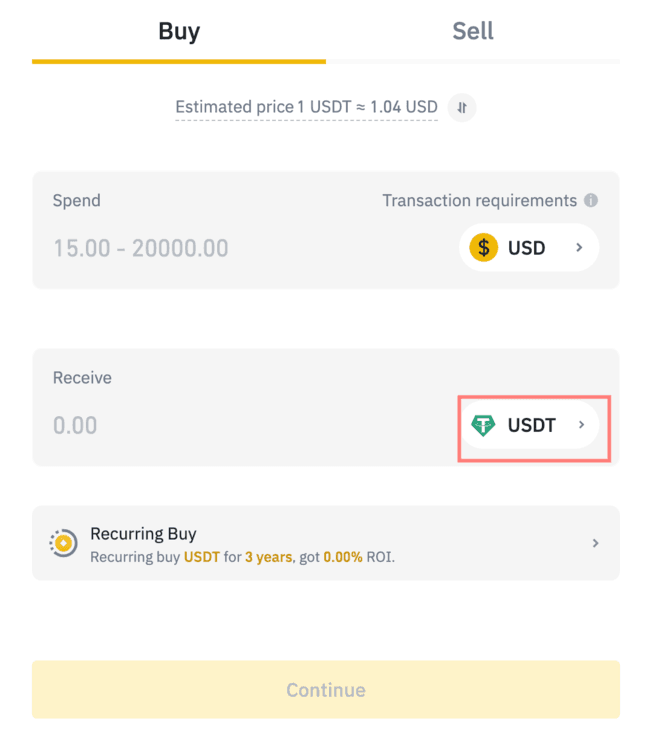Click the 0.00% ROI value

point(343,556)
